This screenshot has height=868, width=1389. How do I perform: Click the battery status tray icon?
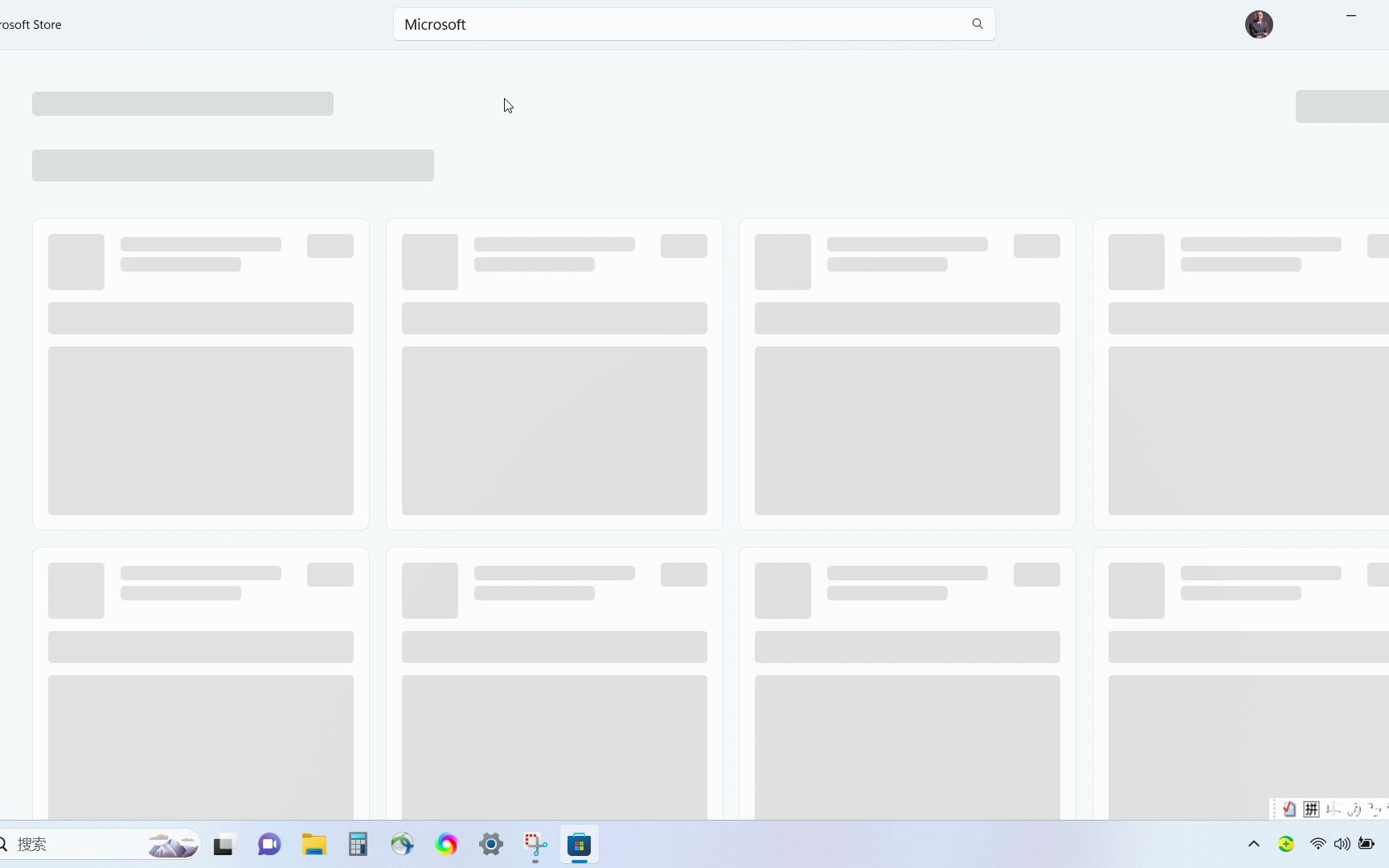pos(1366,844)
